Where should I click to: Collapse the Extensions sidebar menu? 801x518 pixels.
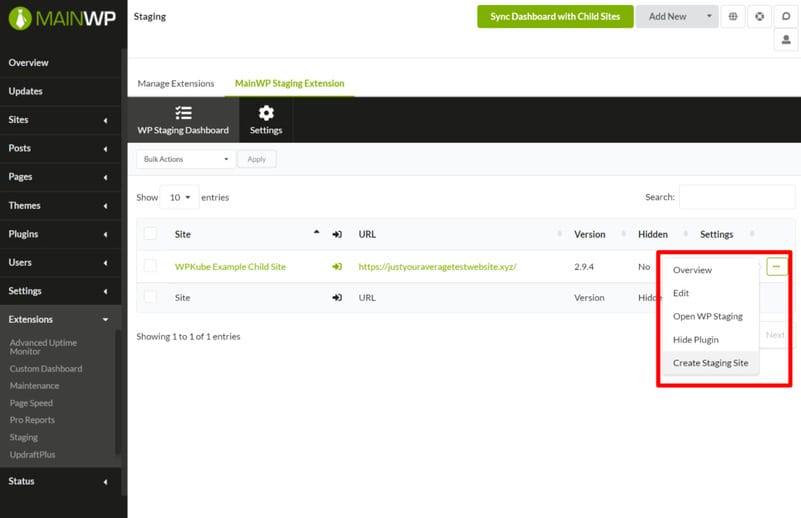pos(60,320)
